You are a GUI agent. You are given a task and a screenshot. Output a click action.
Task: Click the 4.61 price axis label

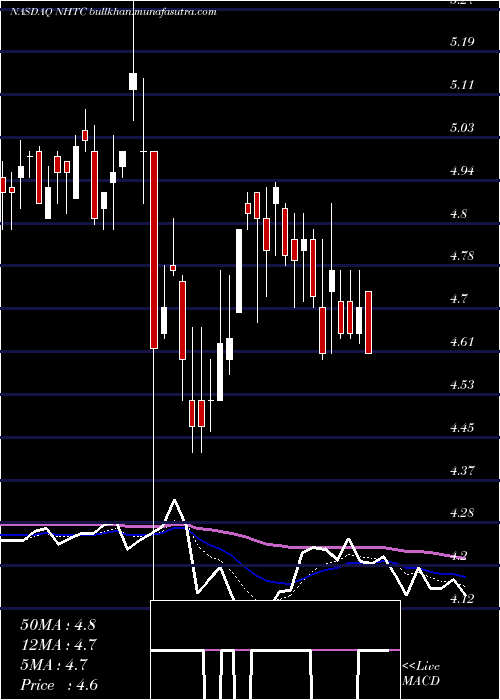pos(462,342)
